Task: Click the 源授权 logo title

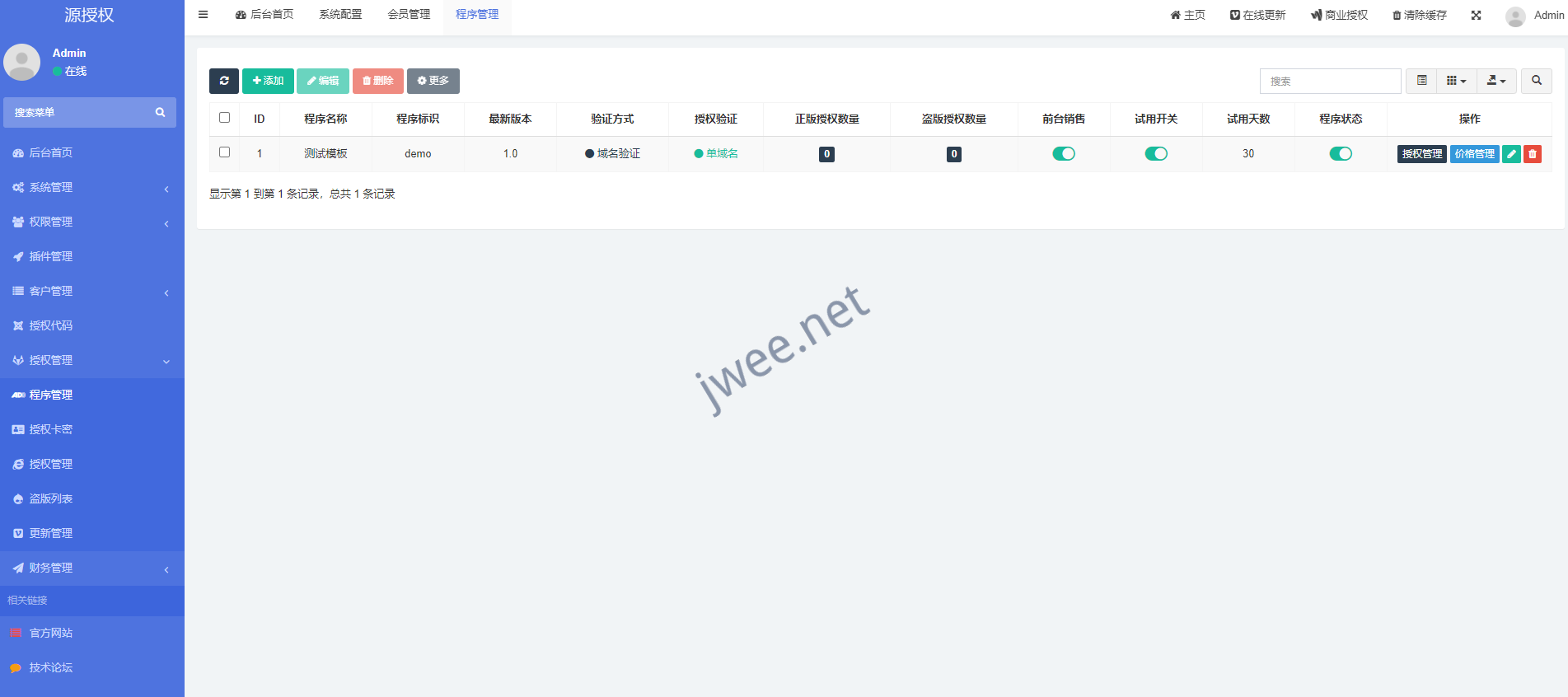Action: (90, 15)
